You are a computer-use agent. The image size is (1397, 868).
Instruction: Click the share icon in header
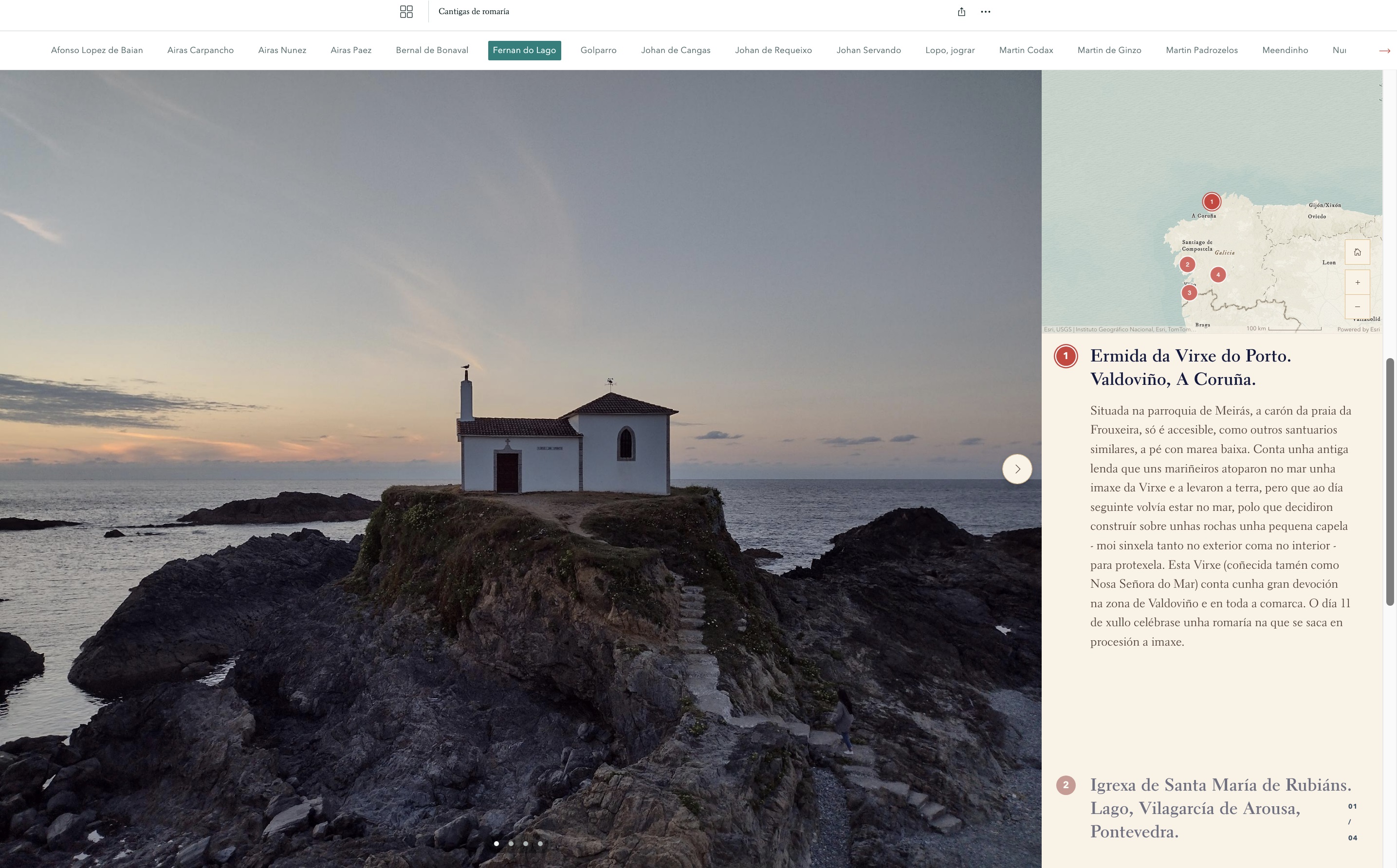[x=961, y=12]
